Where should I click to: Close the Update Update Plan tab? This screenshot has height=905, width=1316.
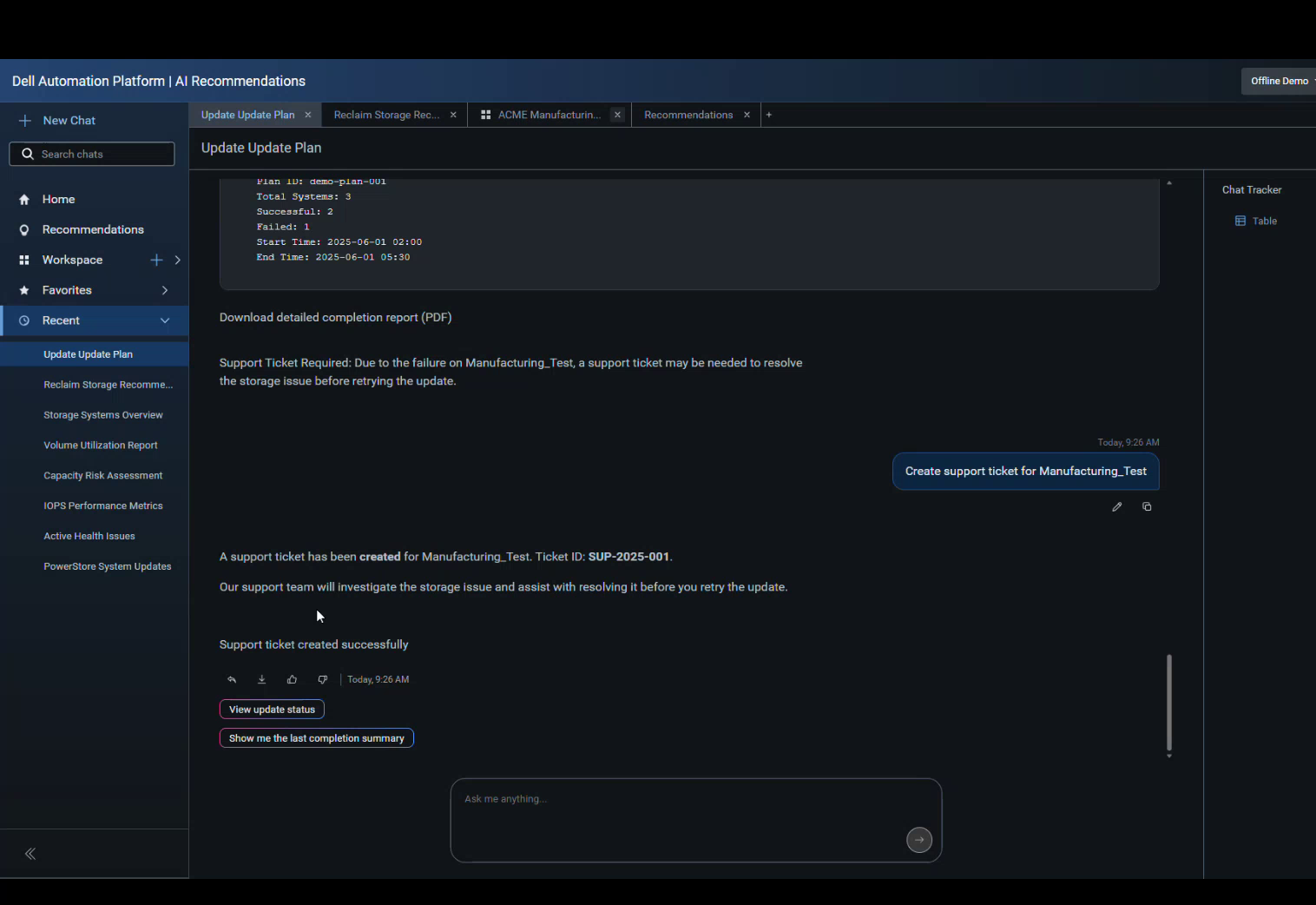[x=307, y=115]
